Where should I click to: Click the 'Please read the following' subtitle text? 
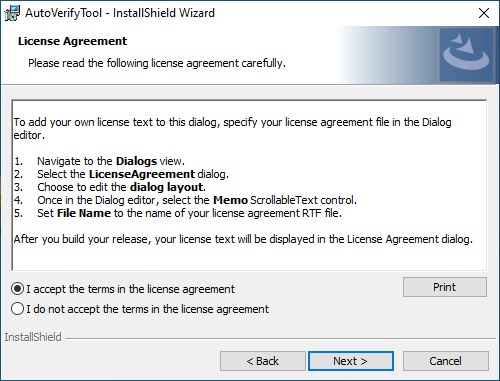157,63
